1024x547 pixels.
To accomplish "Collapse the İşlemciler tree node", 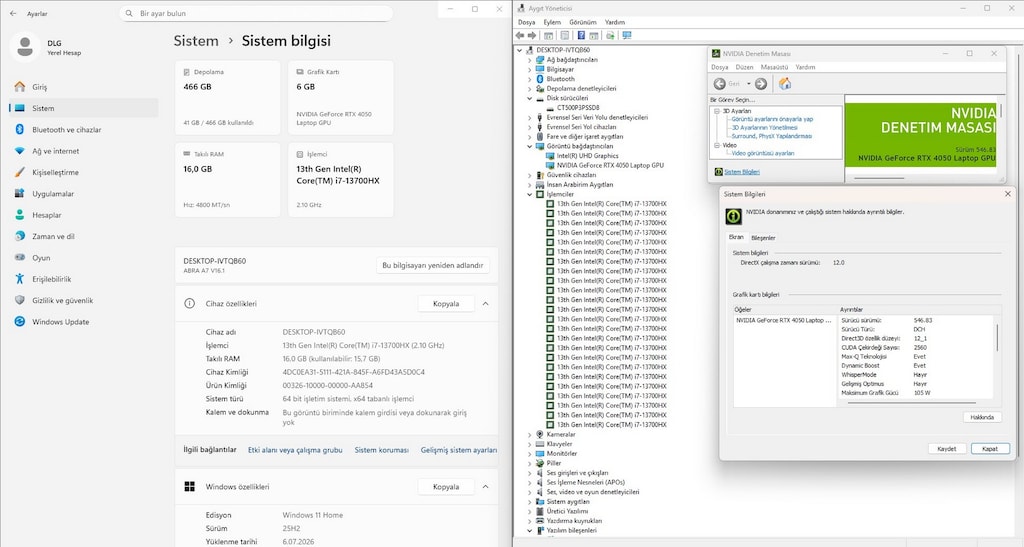I will click(530, 194).
